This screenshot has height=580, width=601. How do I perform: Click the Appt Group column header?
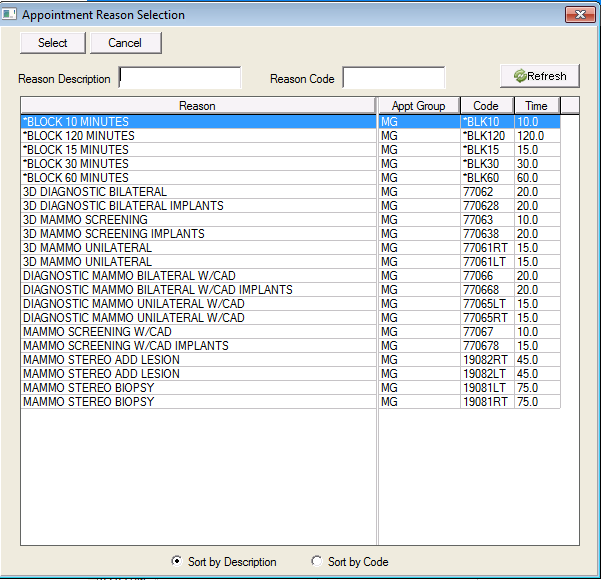tap(418, 106)
